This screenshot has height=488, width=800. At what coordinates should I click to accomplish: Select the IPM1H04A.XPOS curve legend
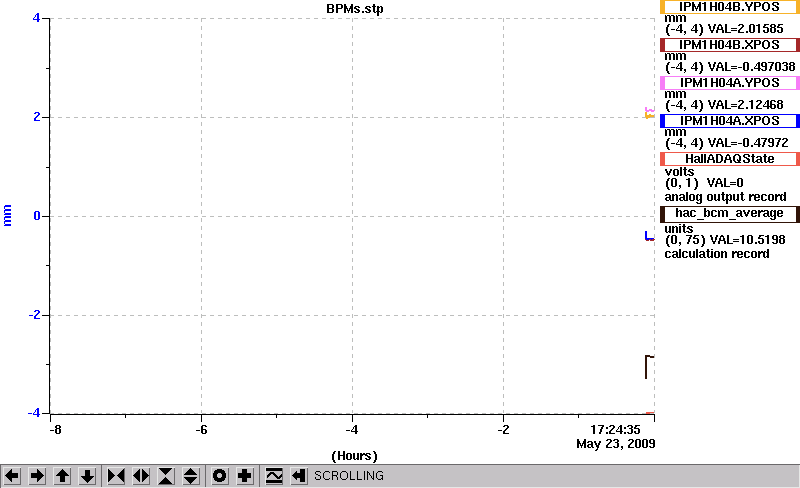coord(730,121)
